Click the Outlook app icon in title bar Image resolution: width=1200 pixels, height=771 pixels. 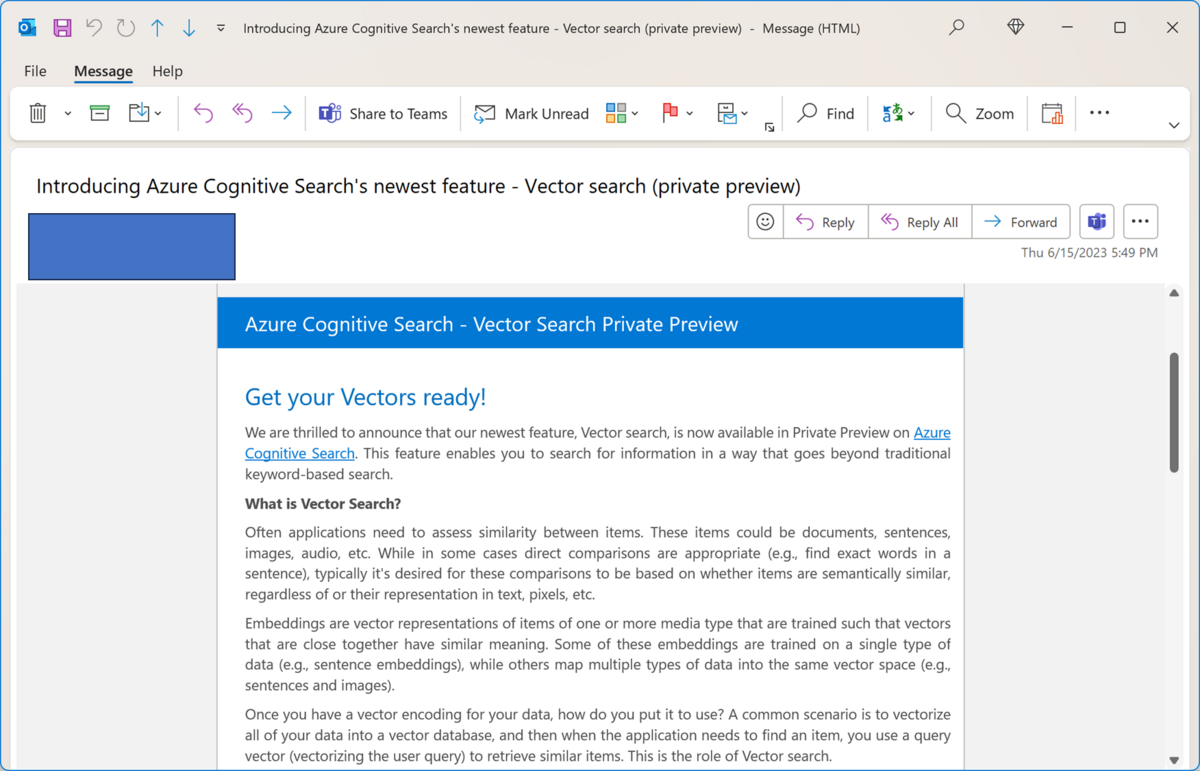(28, 28)
